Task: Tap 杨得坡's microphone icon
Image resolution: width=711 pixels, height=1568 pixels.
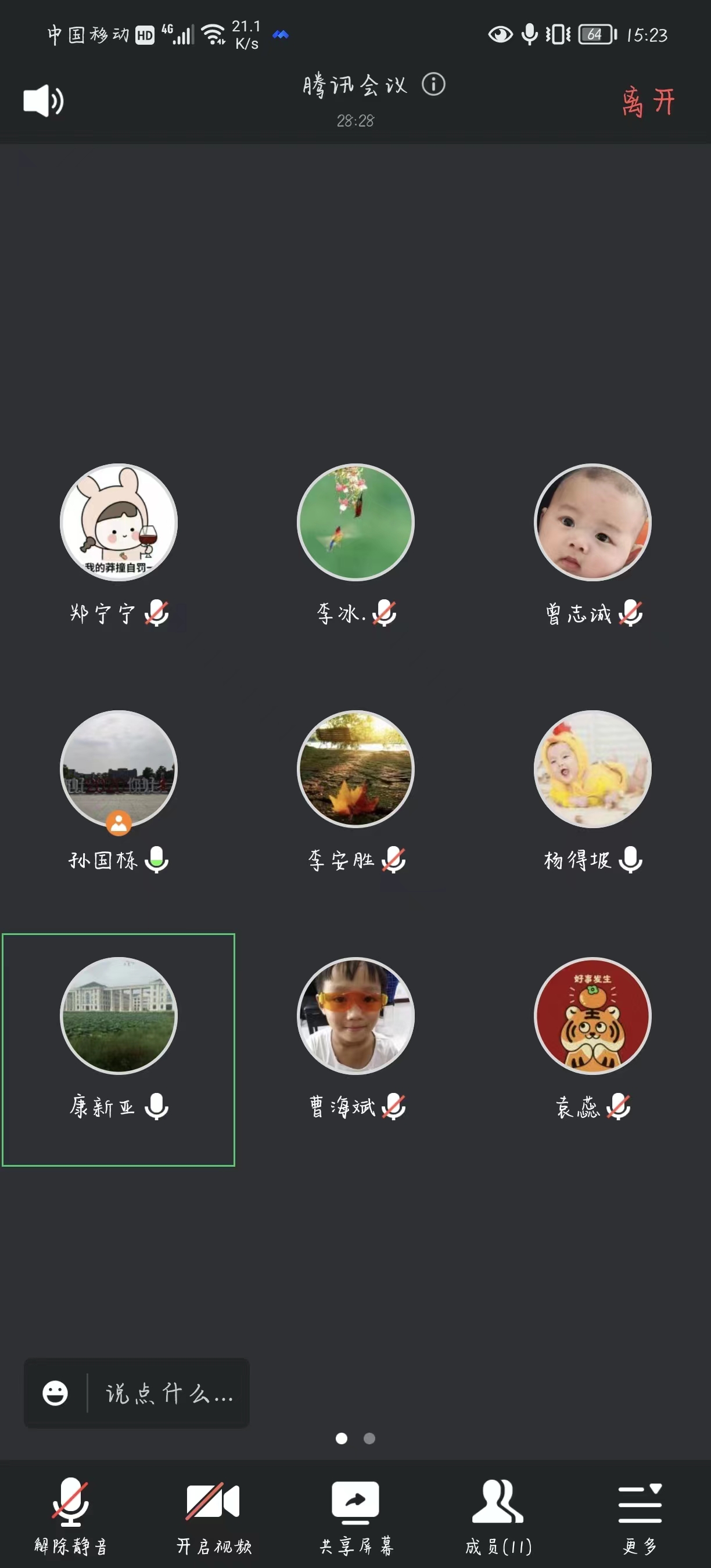Action: tap(631, 859)
